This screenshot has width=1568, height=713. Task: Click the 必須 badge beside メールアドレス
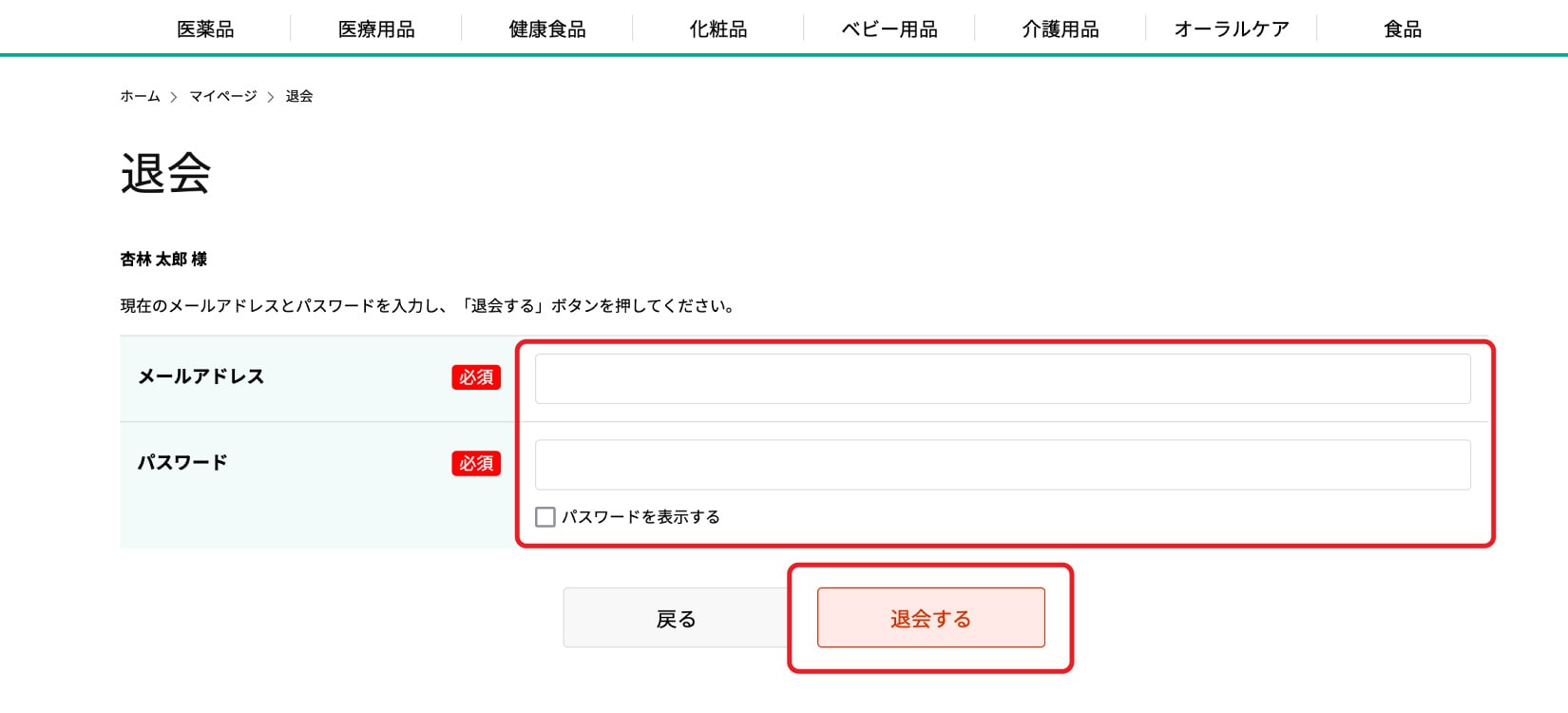point(475,376)
